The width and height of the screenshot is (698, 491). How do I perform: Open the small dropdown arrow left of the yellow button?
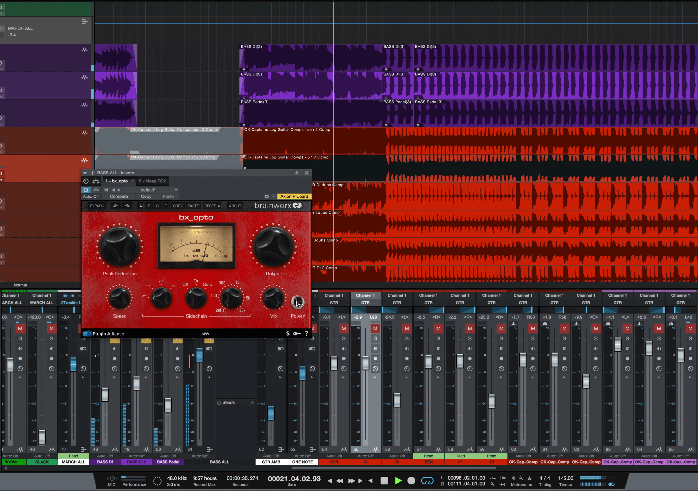(273, 196)
